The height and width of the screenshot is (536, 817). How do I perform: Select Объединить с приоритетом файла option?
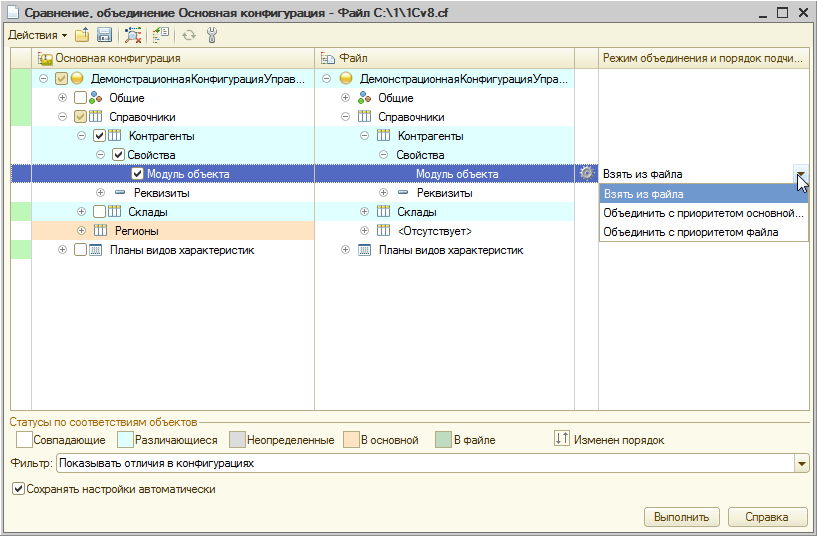click(703, 232)
